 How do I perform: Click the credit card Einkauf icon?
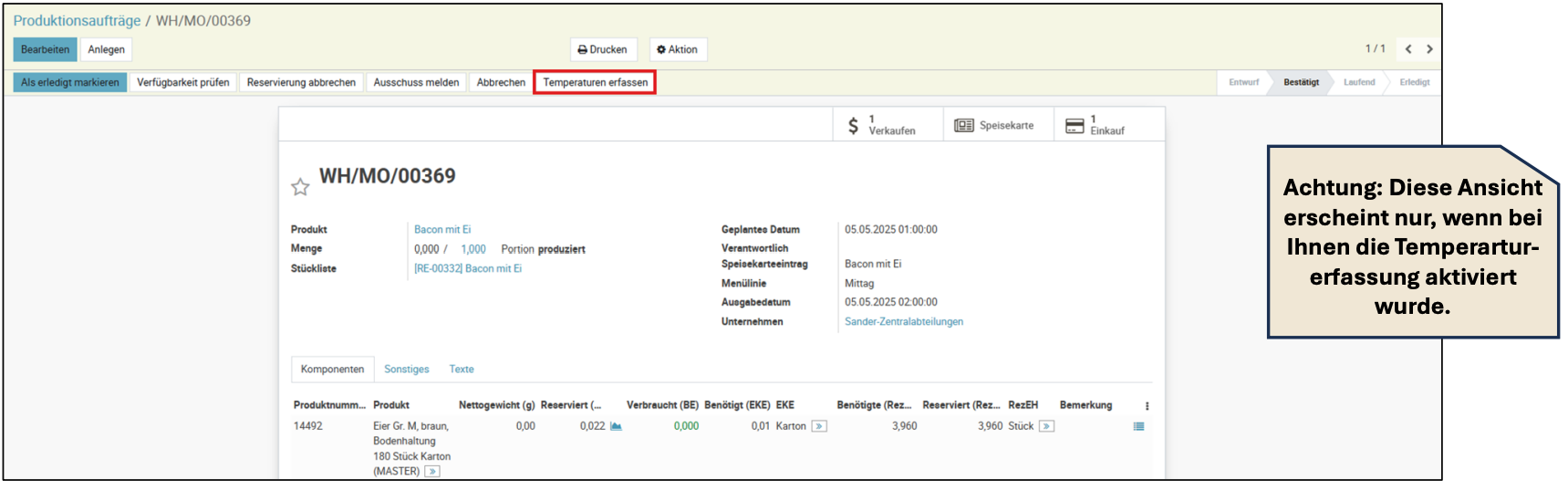click(x=1075, y=126)
